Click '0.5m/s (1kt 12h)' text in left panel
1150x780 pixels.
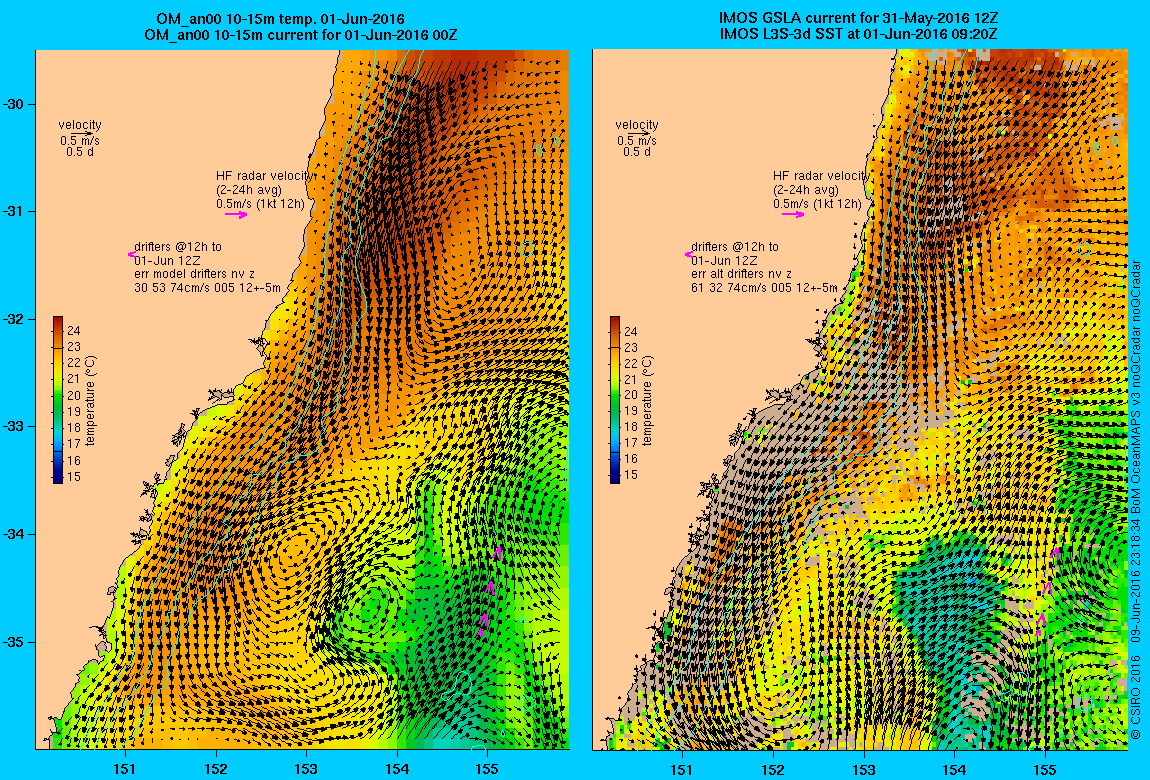tap(260, 204)
